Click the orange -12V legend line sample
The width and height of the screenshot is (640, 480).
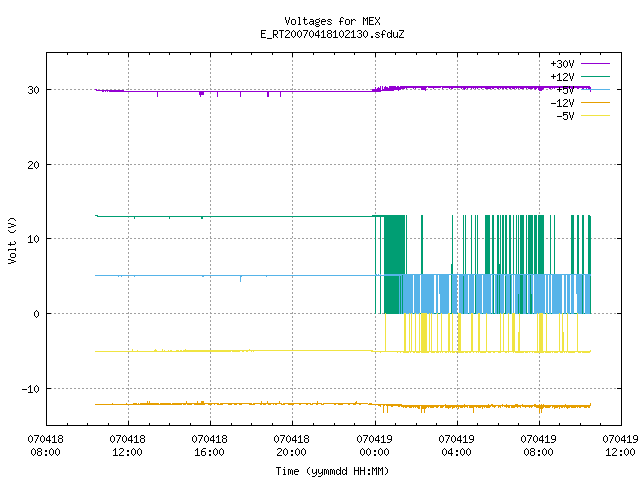click(595, 102)
